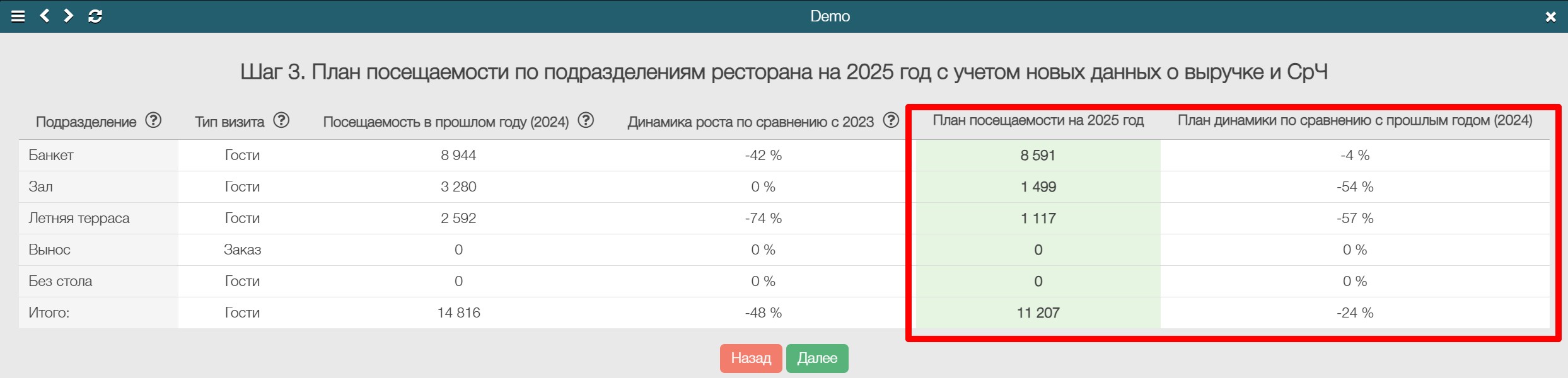
Task: Select the Летняя терраса row label
Action: [x=79, y=219]
